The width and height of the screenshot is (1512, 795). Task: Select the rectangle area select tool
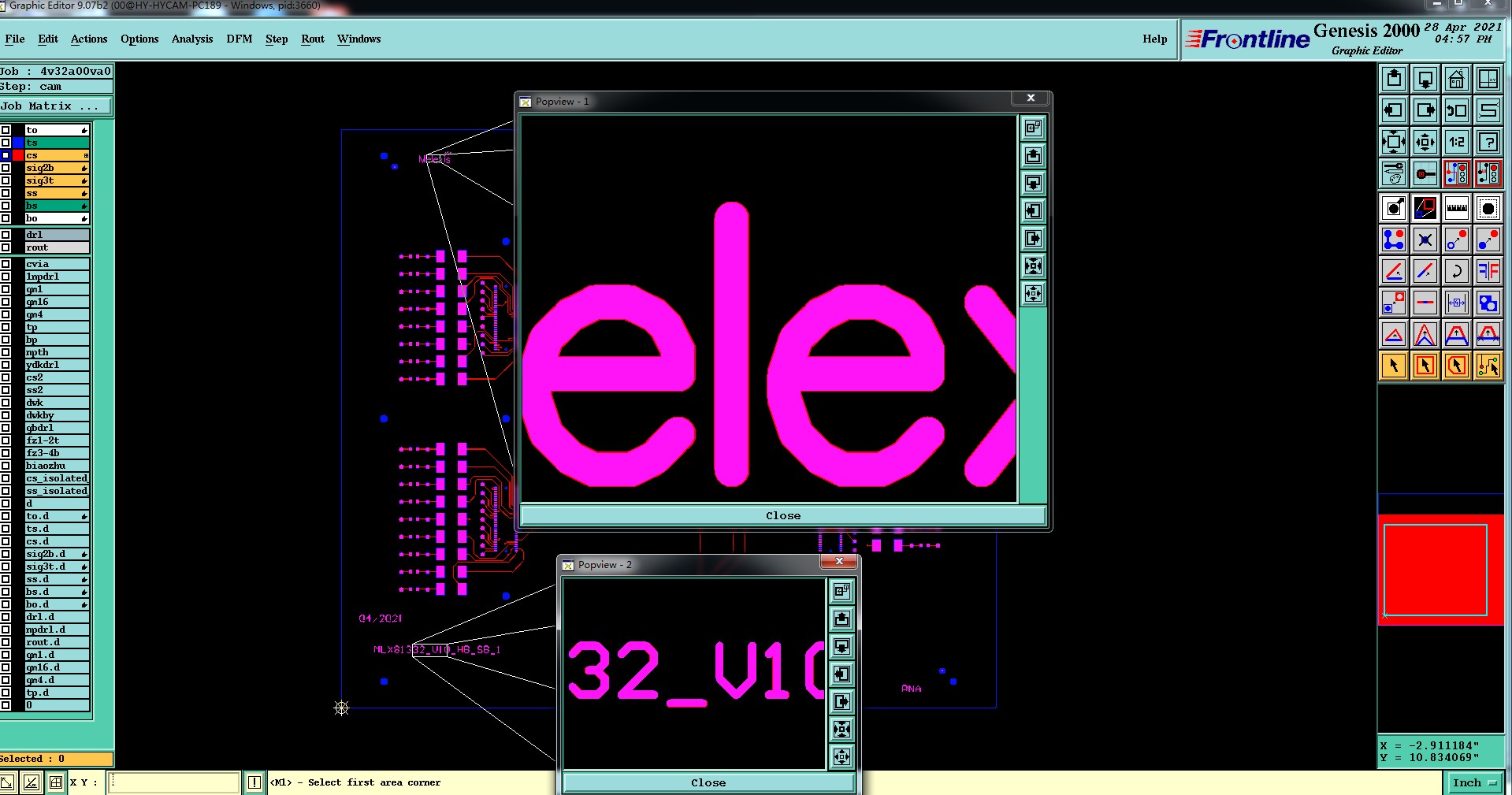[1425, 366]
